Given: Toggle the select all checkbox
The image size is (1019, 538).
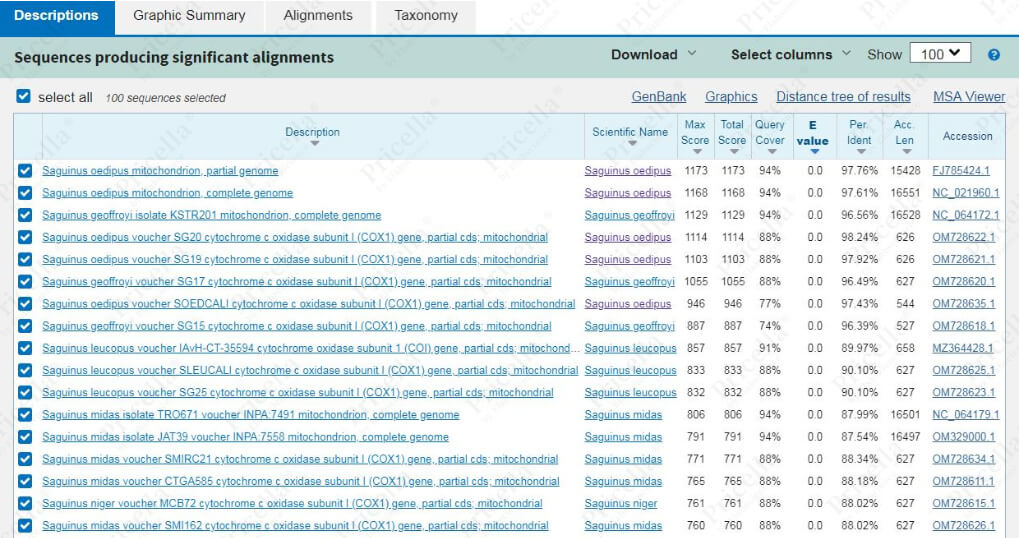Looking at the screenshot, I should click(23, 97).
